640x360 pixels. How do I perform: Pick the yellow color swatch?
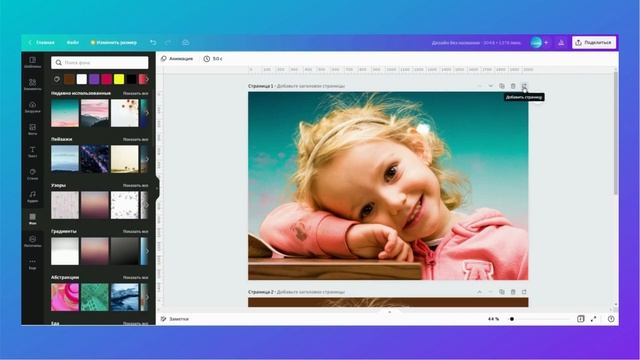tap(119, 79)
